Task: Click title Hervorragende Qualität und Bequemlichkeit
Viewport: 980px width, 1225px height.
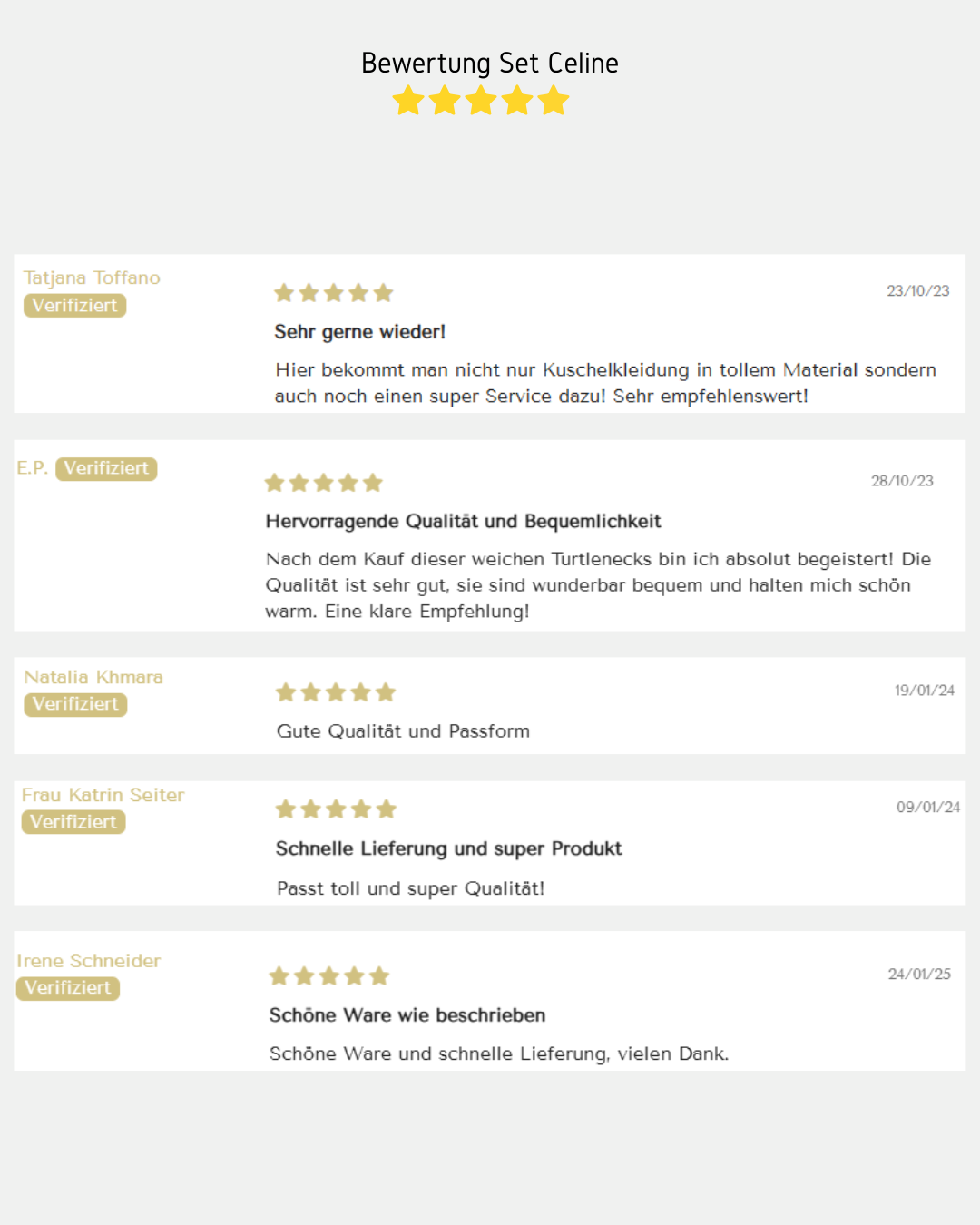Action: pos(464,522)
